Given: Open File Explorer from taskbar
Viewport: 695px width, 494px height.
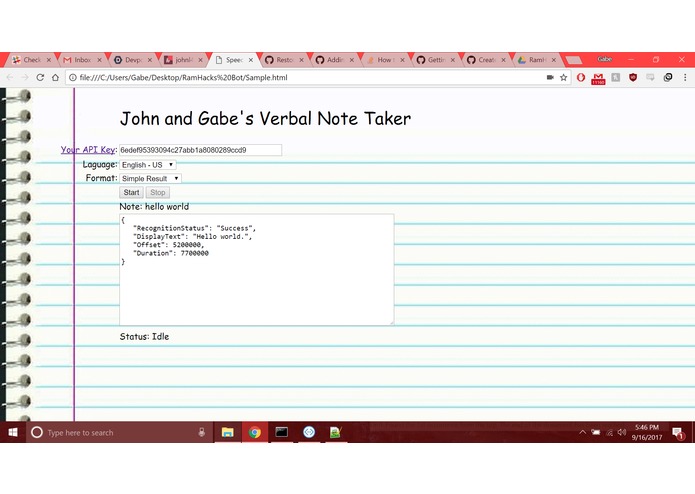Looking at the screenshot, I should tap(227, 432).
